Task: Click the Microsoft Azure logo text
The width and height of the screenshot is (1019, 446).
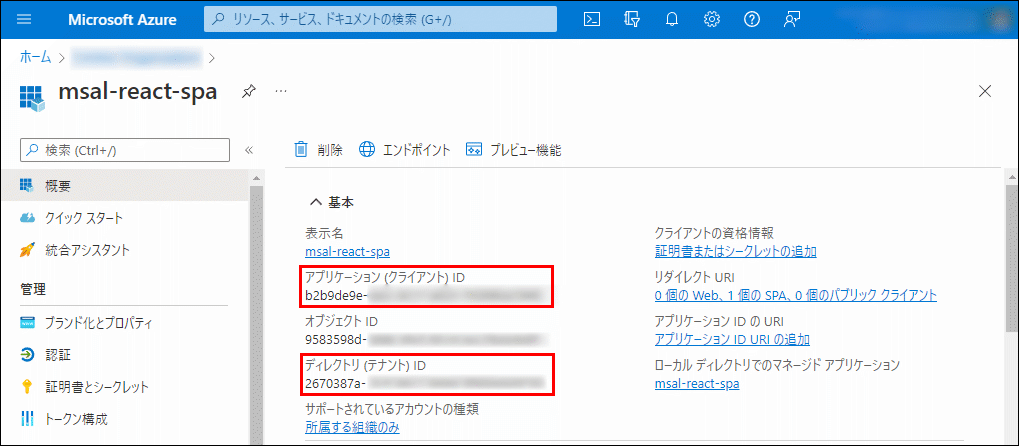Action: [x=122, y=20]
